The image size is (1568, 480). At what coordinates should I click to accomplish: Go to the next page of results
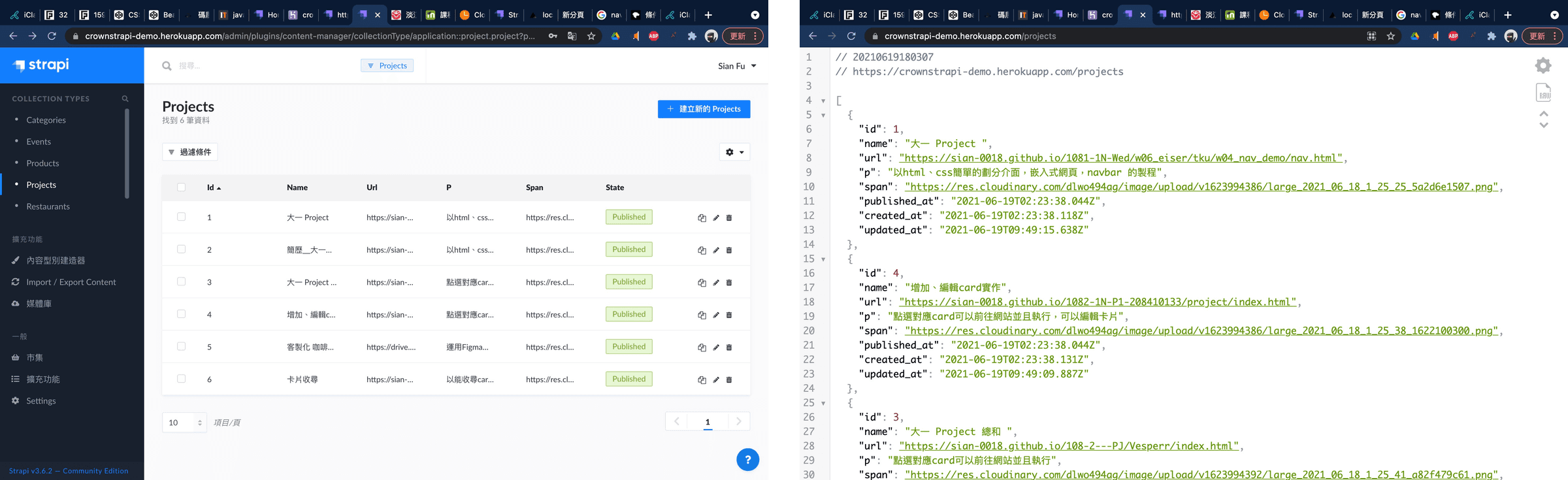[739, 422]
